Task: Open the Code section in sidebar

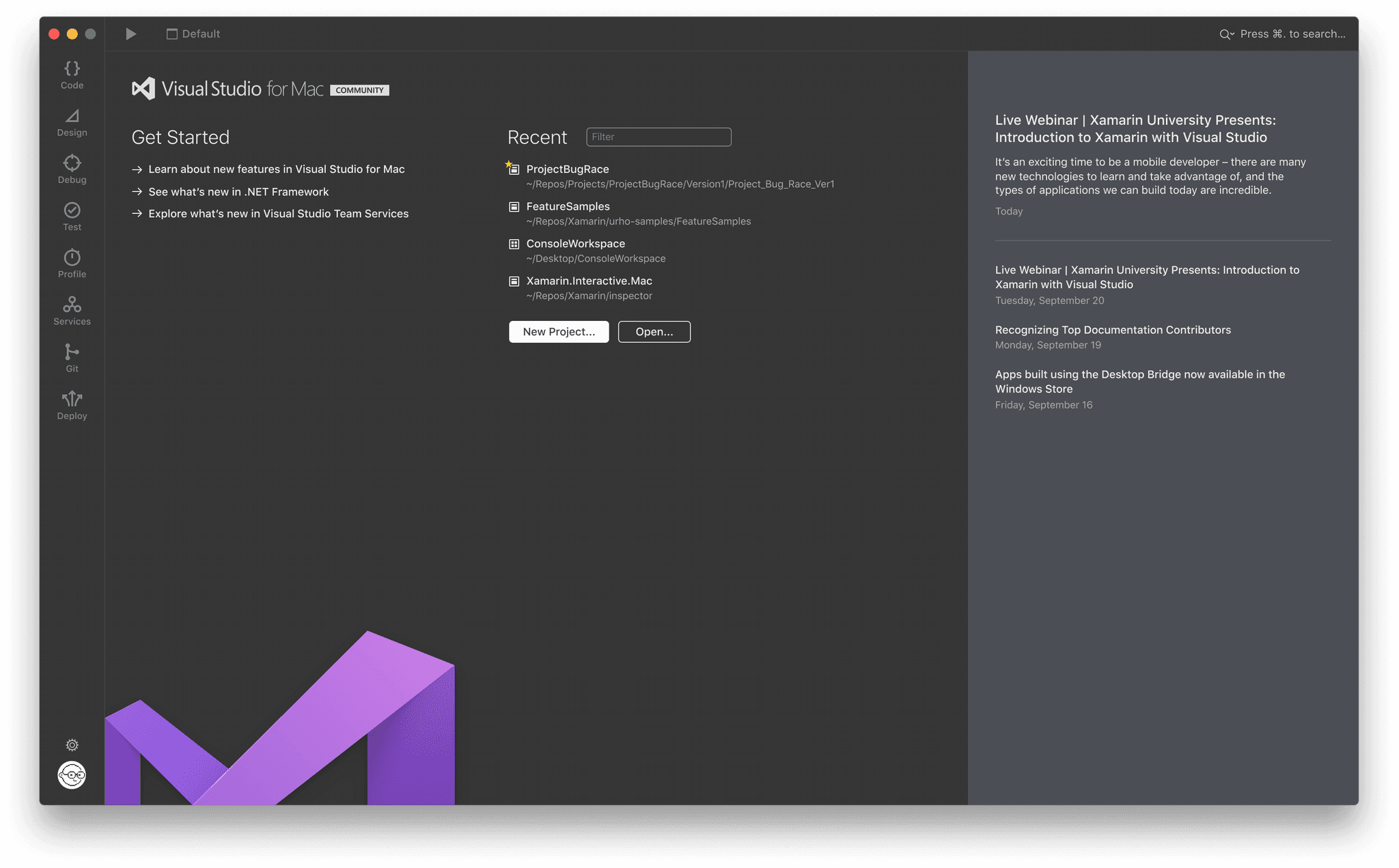Action: click(72, 74)
